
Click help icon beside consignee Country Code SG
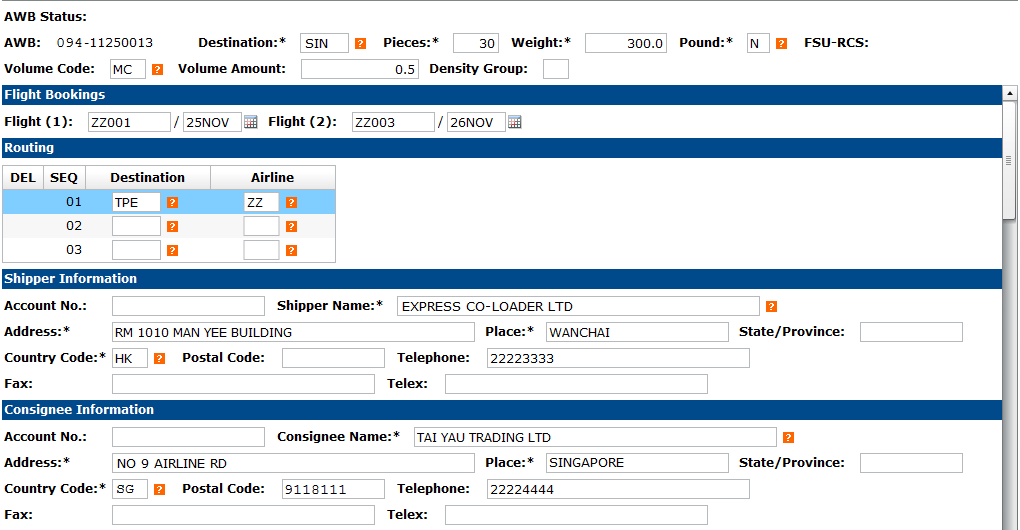pyautogui.click(x=159, y=489)
